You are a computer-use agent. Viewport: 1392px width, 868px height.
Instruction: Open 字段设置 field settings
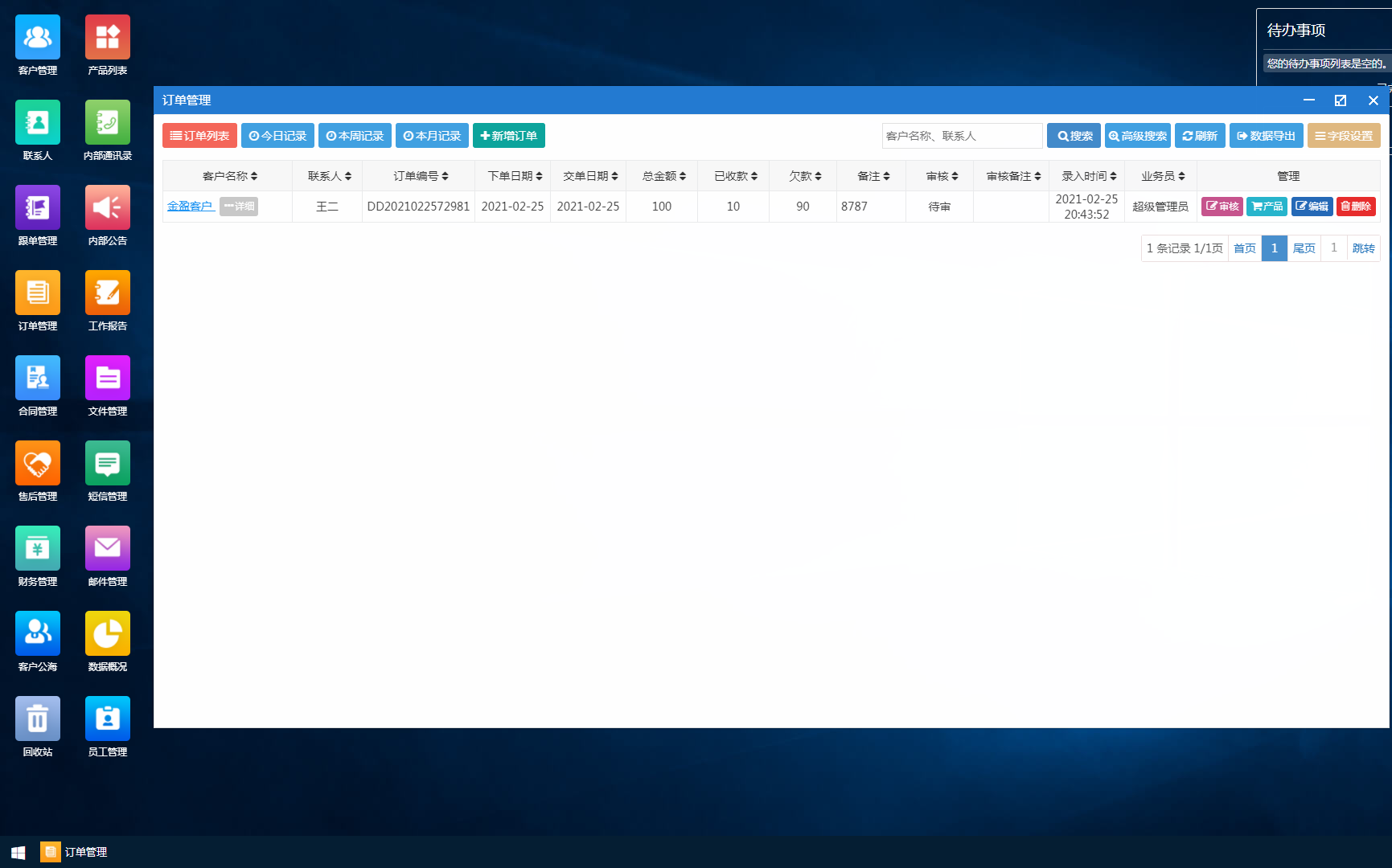pyautogui.click(x=1344, y=136)
